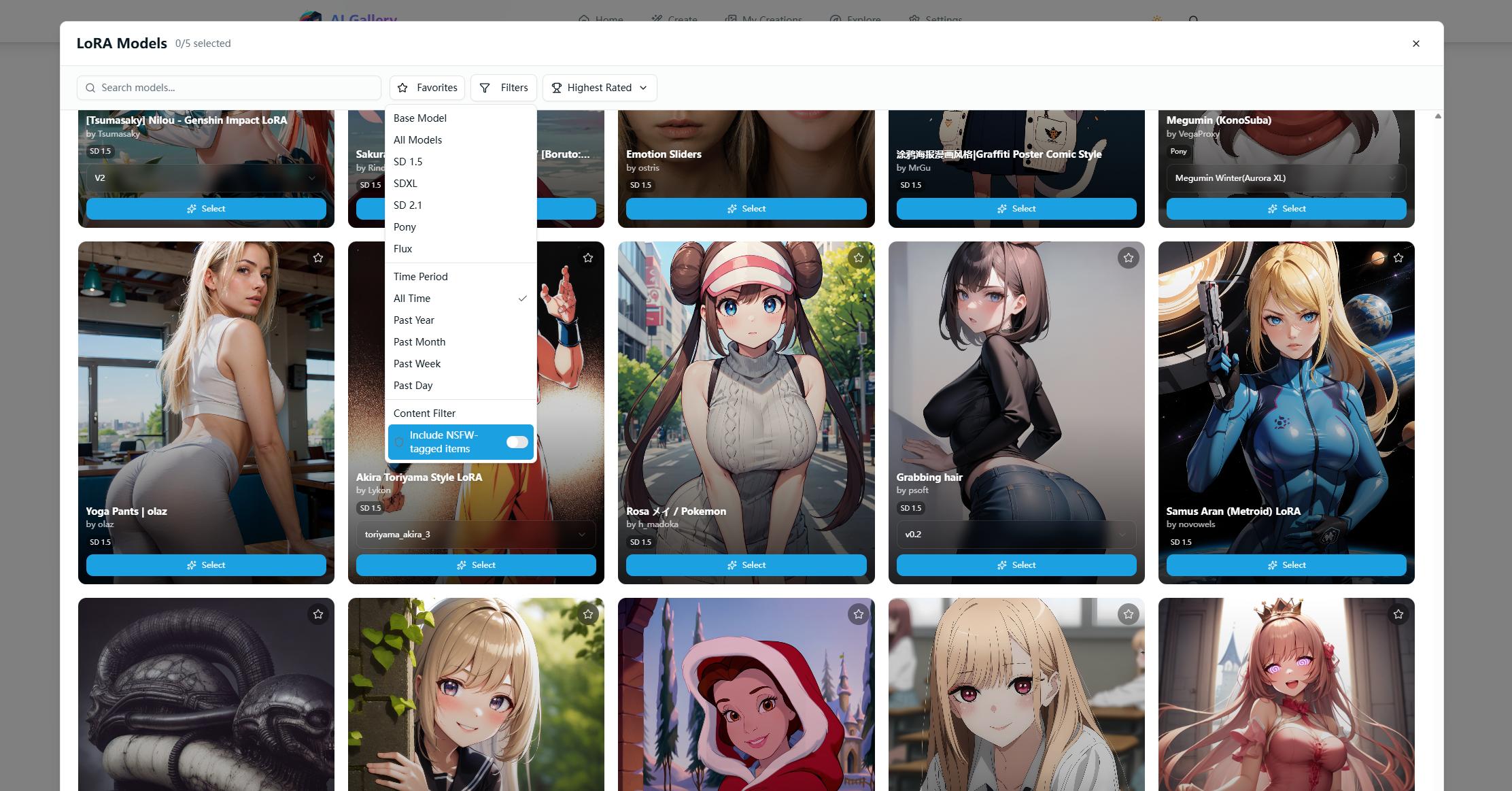Expand the V2 version dropdown for Nilou

pyautogui.click(x=206, y=178)
